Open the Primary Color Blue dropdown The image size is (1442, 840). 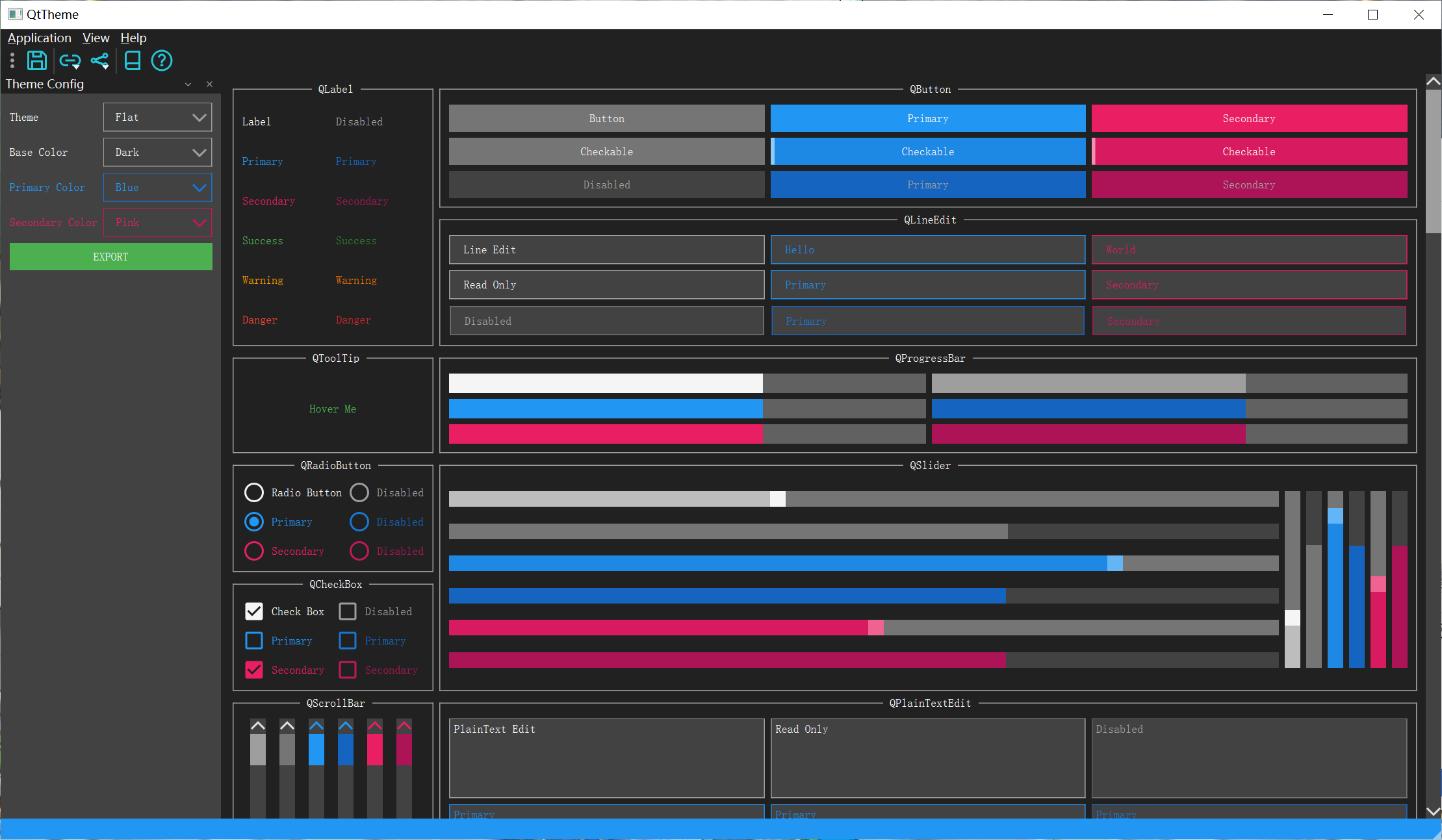click(158, 188)
